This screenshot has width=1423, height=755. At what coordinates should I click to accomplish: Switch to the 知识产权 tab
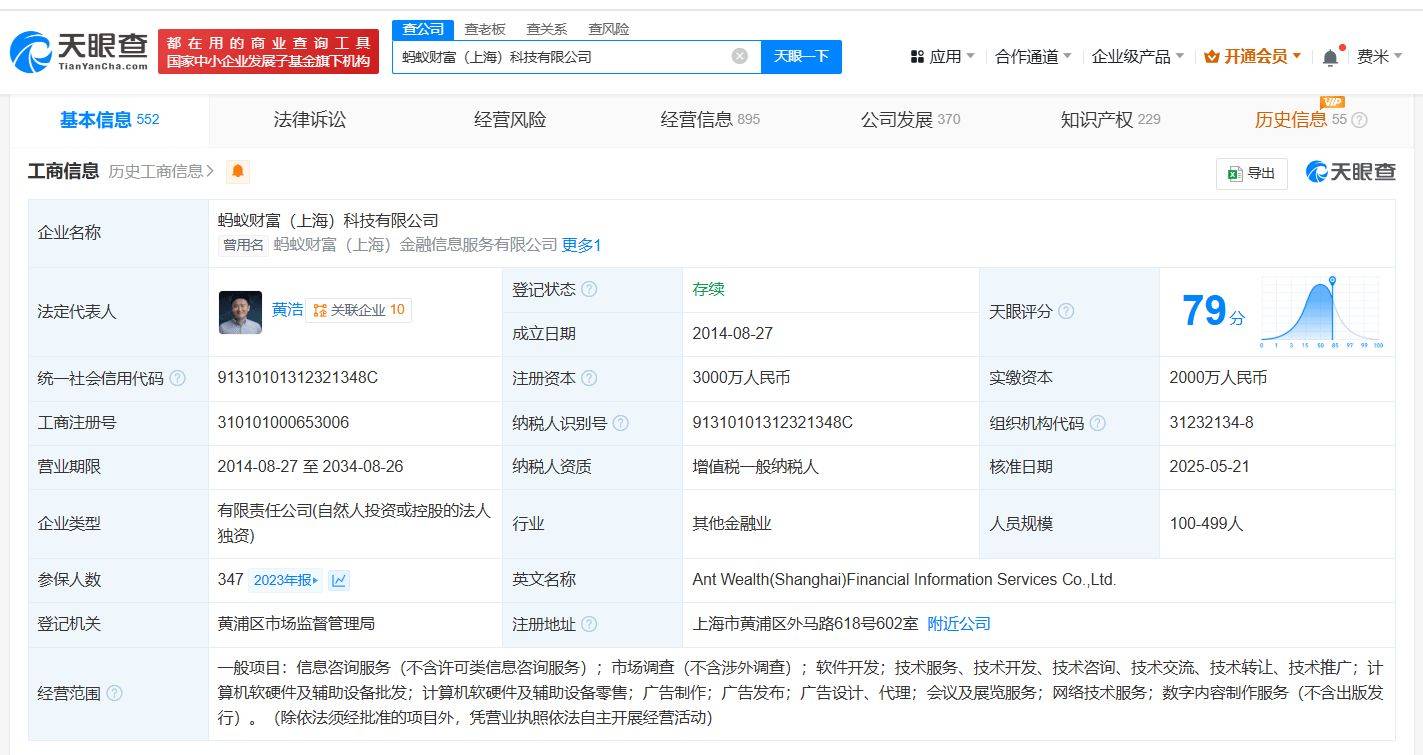(x=1110, y=120)
